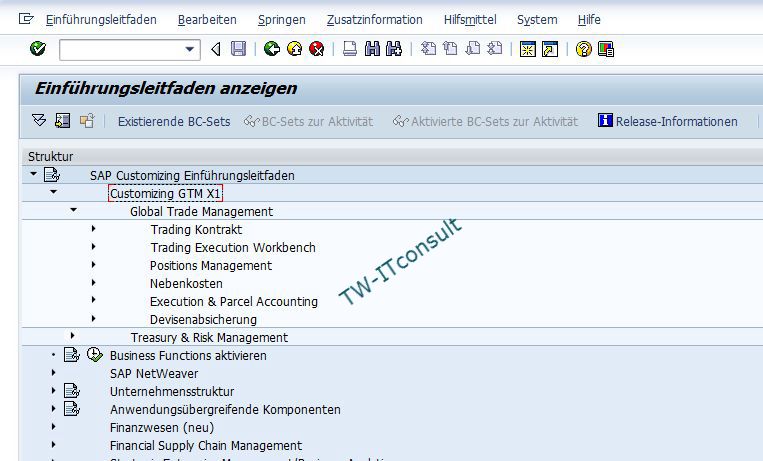Viewport: 763px width, 461px height.
Task: Click the third application toolbar icon
Action: tap(87, 121)
